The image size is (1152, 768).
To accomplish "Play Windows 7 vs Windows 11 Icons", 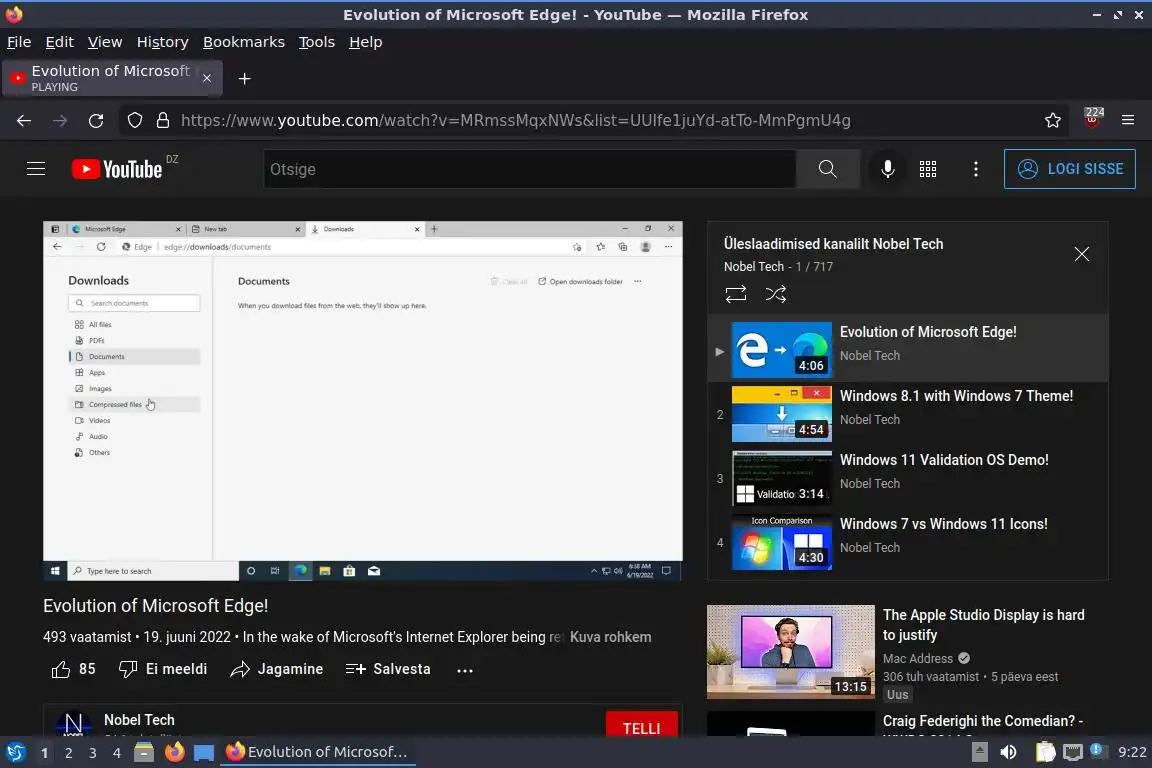I will click(x=908, y=542).
